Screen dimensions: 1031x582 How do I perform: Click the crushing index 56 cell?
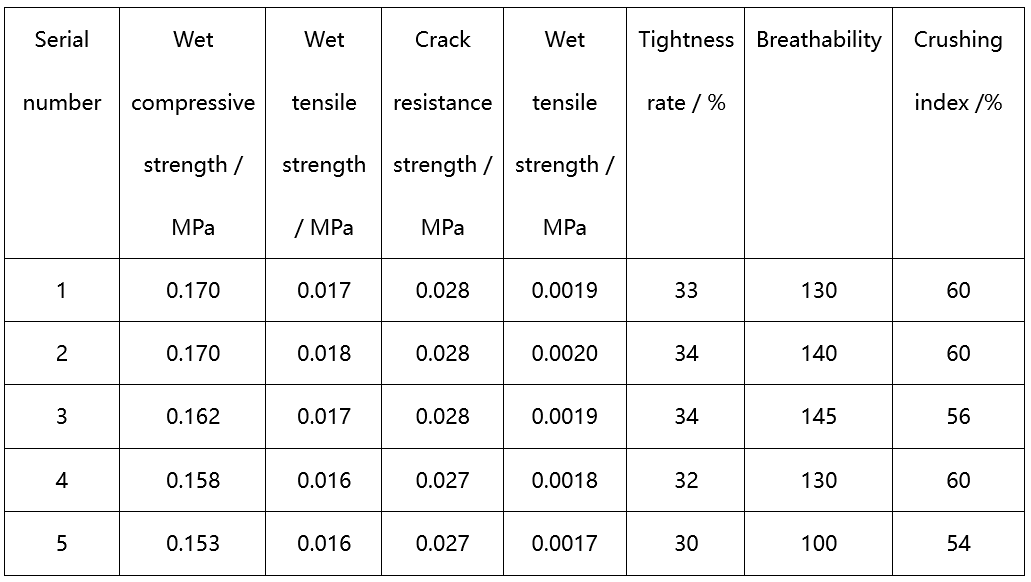pos(958,417)
